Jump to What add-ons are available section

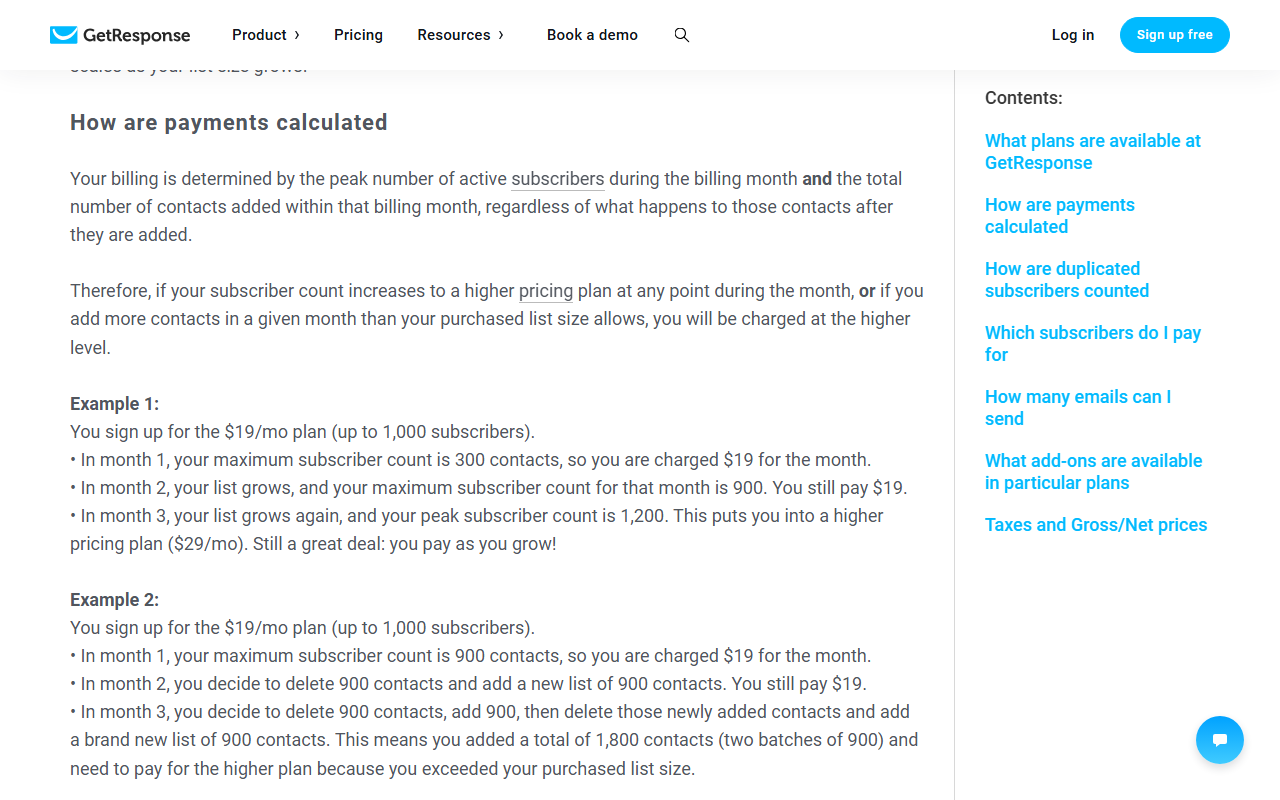1094,472
